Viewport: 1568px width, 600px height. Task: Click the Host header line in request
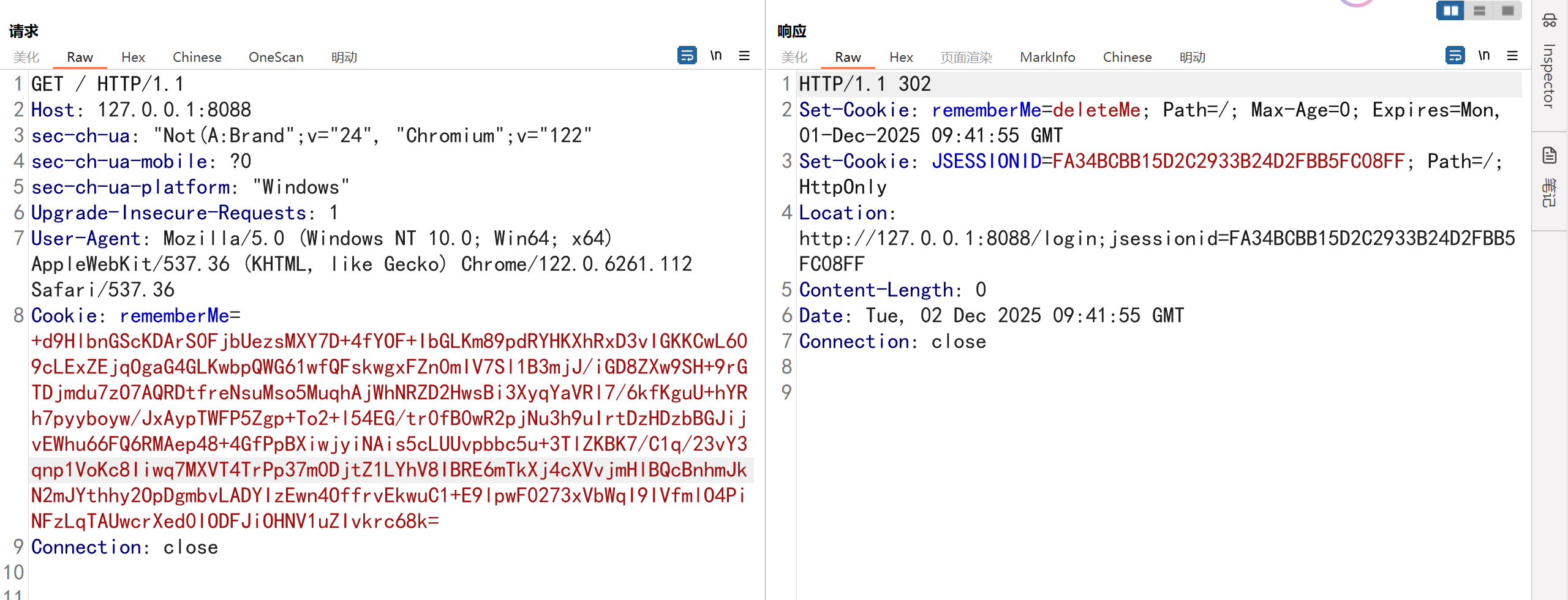tap(141, 110)
